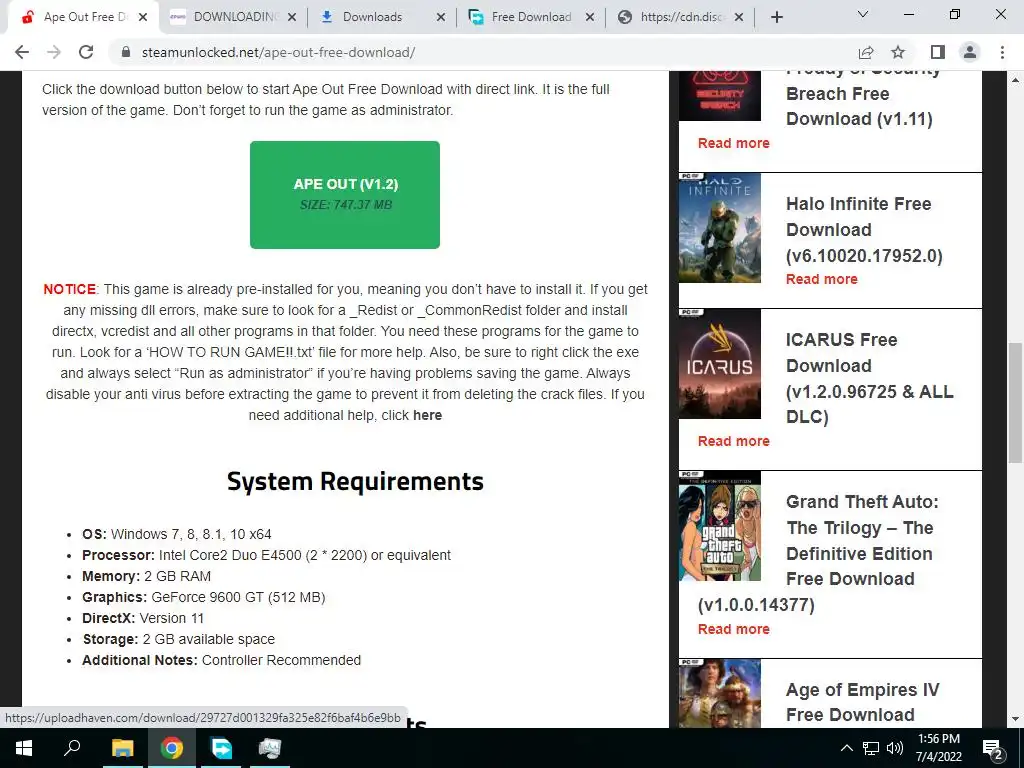
Task: View site security lock info
Action: click(126, 52)
